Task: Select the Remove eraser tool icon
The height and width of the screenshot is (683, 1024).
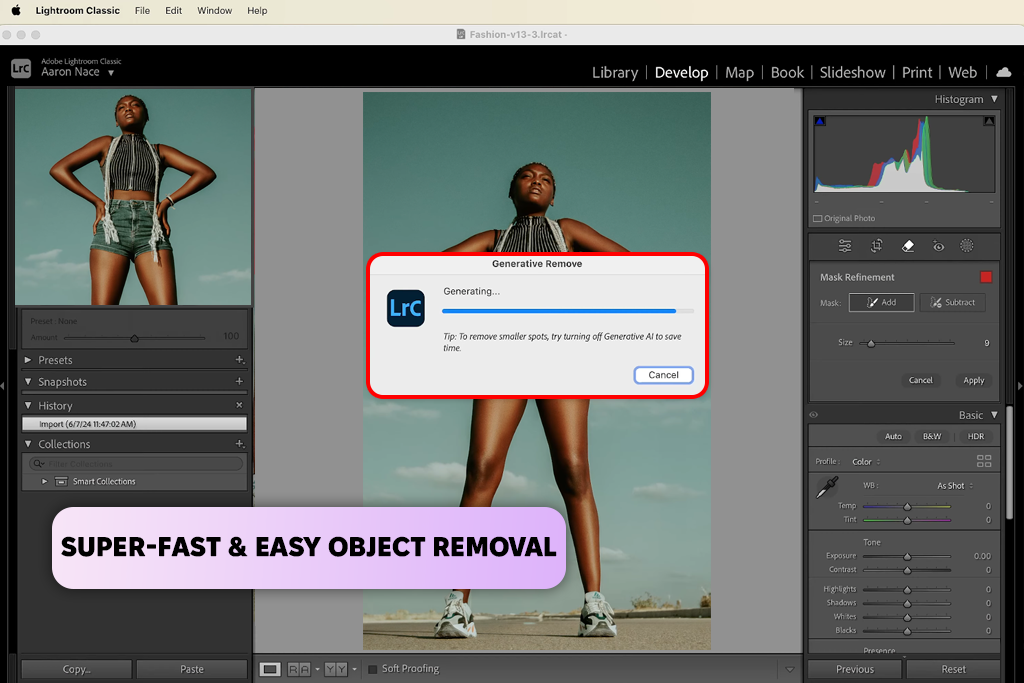Action: point(908,246)
